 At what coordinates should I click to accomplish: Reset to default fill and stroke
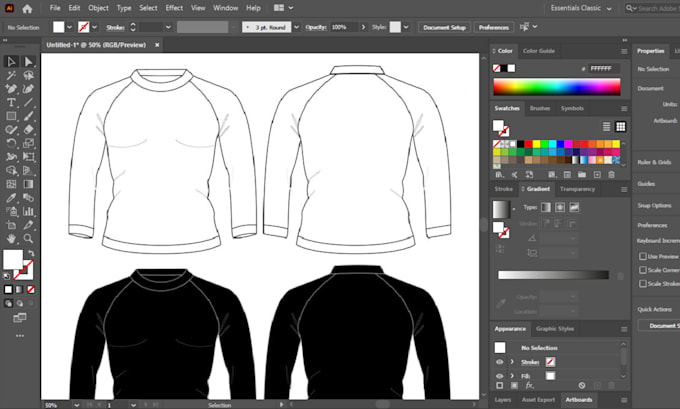tap(7, 275)
